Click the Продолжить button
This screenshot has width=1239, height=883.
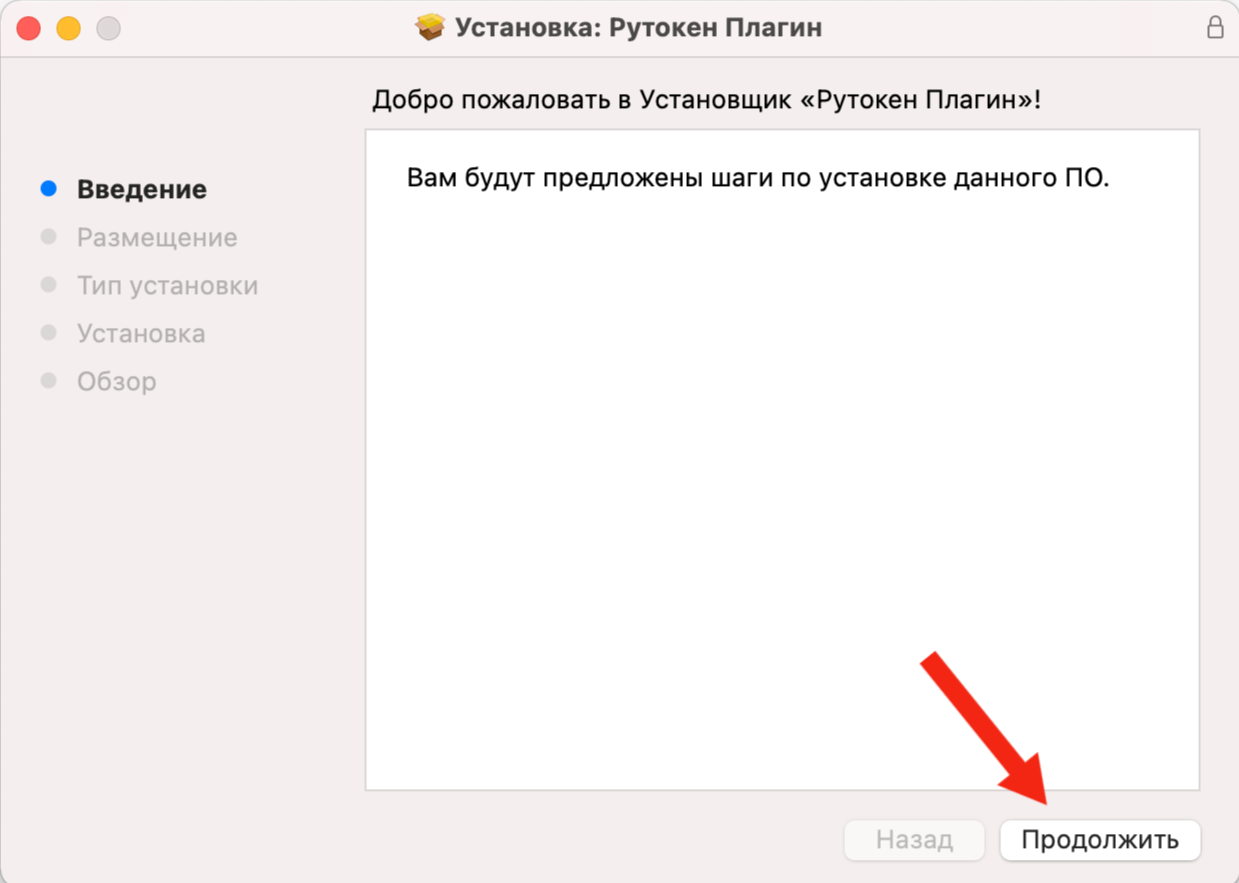click(x=1100, y=840)
